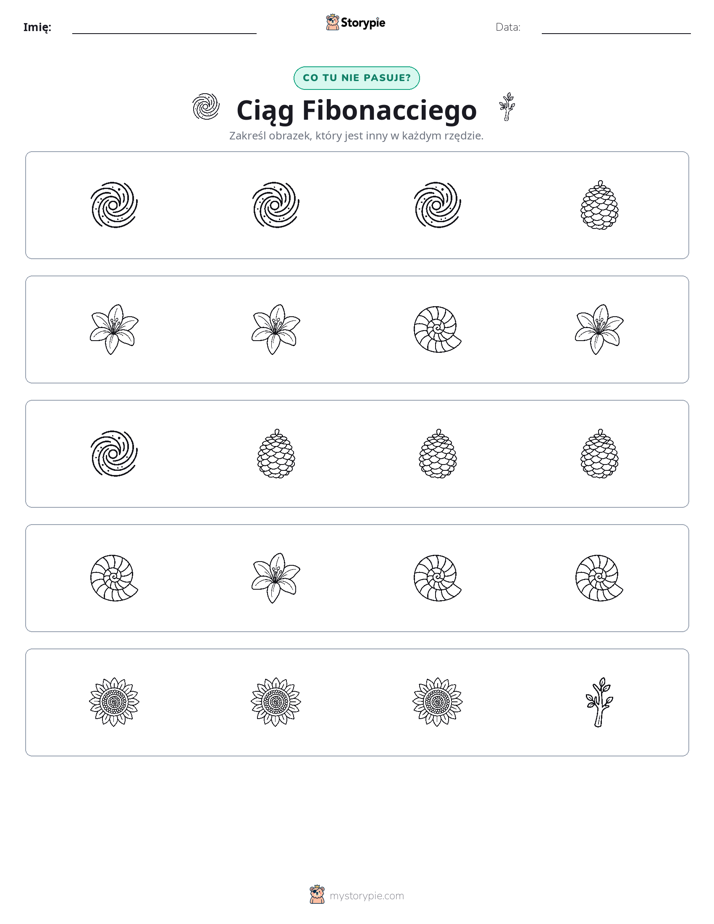Select the last nautilus shell in row four
This screenshot has width=714, height=924.
(x=599, y=578)
